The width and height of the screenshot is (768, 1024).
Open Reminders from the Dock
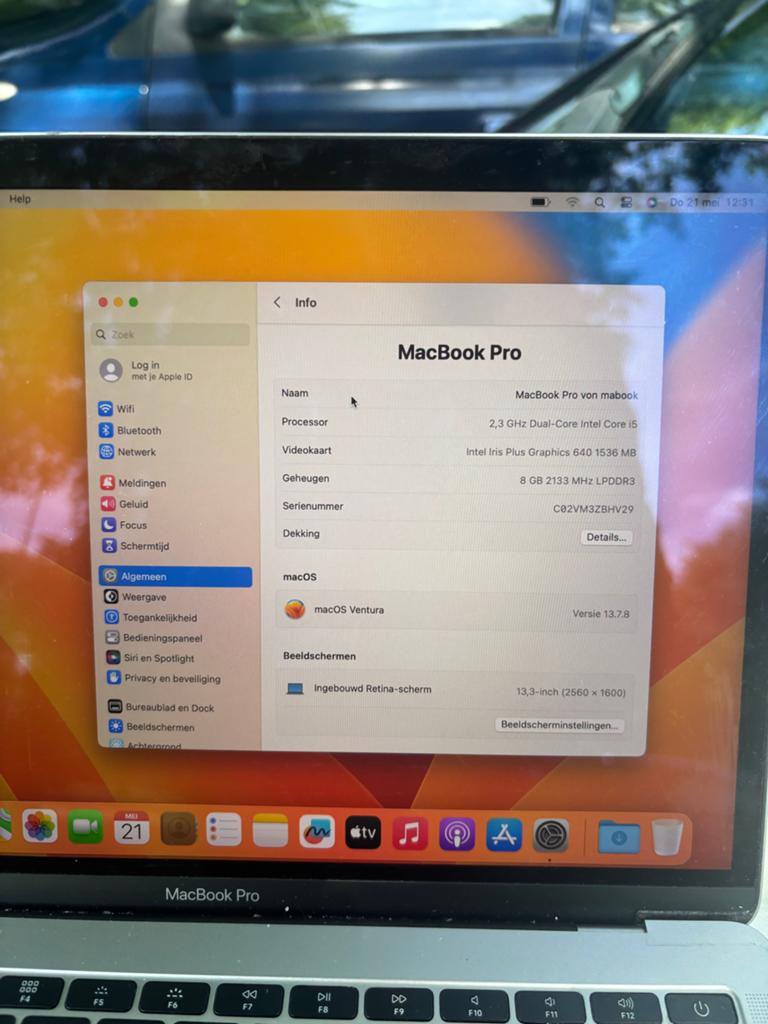pos(224,830)
